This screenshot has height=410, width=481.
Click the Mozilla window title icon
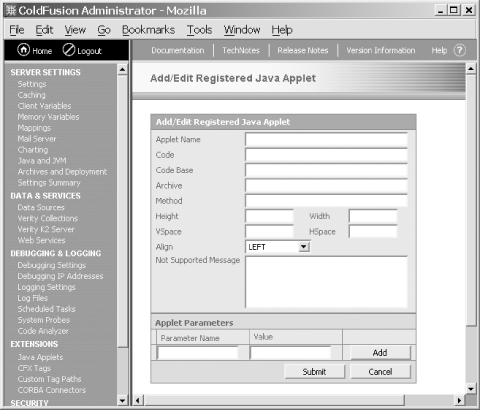coord(11,10)
